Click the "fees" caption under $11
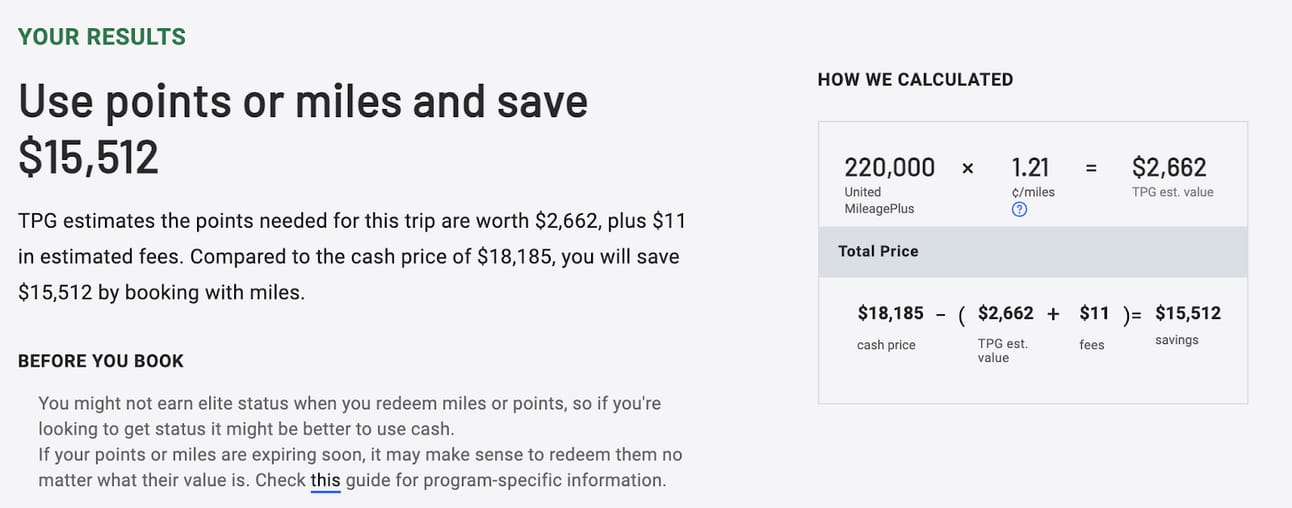Viewport: 1292px width, 508px height. pos(1092,345)
